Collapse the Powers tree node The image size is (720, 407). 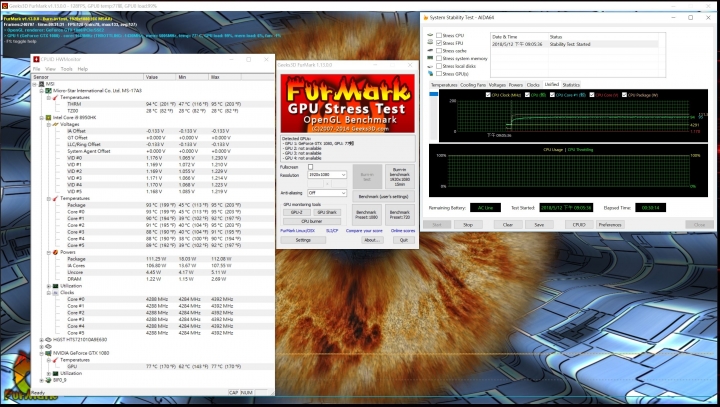(x=49, y=252)
